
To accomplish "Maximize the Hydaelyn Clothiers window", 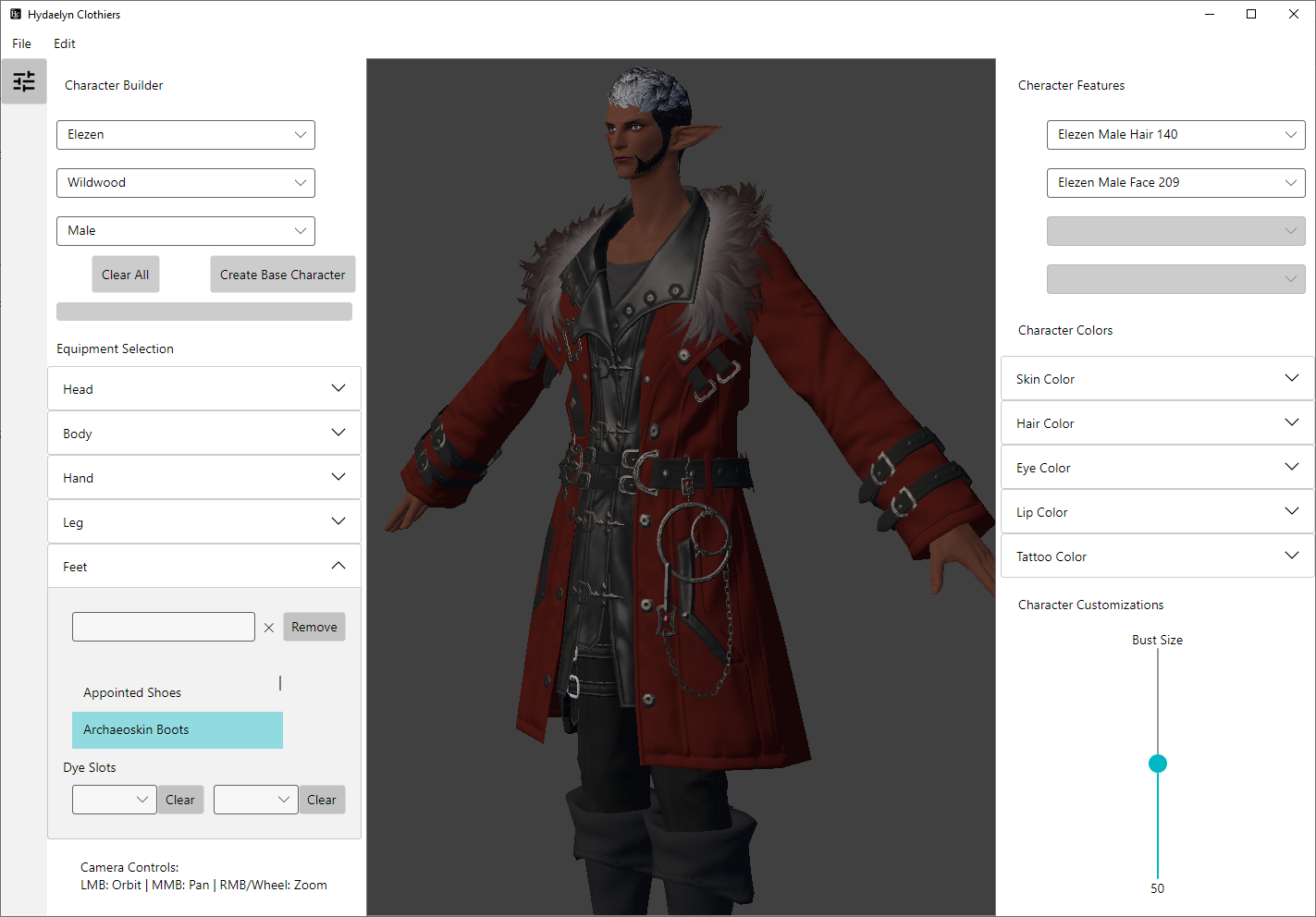I will pyautogui.click(x=1251, y=14).
